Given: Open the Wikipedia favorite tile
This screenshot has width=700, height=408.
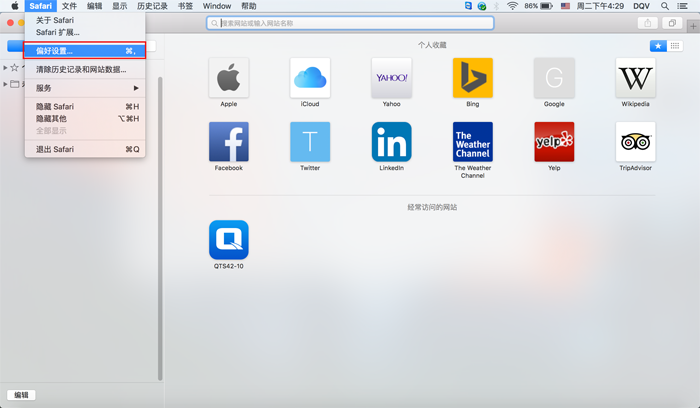Looking at the screenshot, I should click(635, 78).
